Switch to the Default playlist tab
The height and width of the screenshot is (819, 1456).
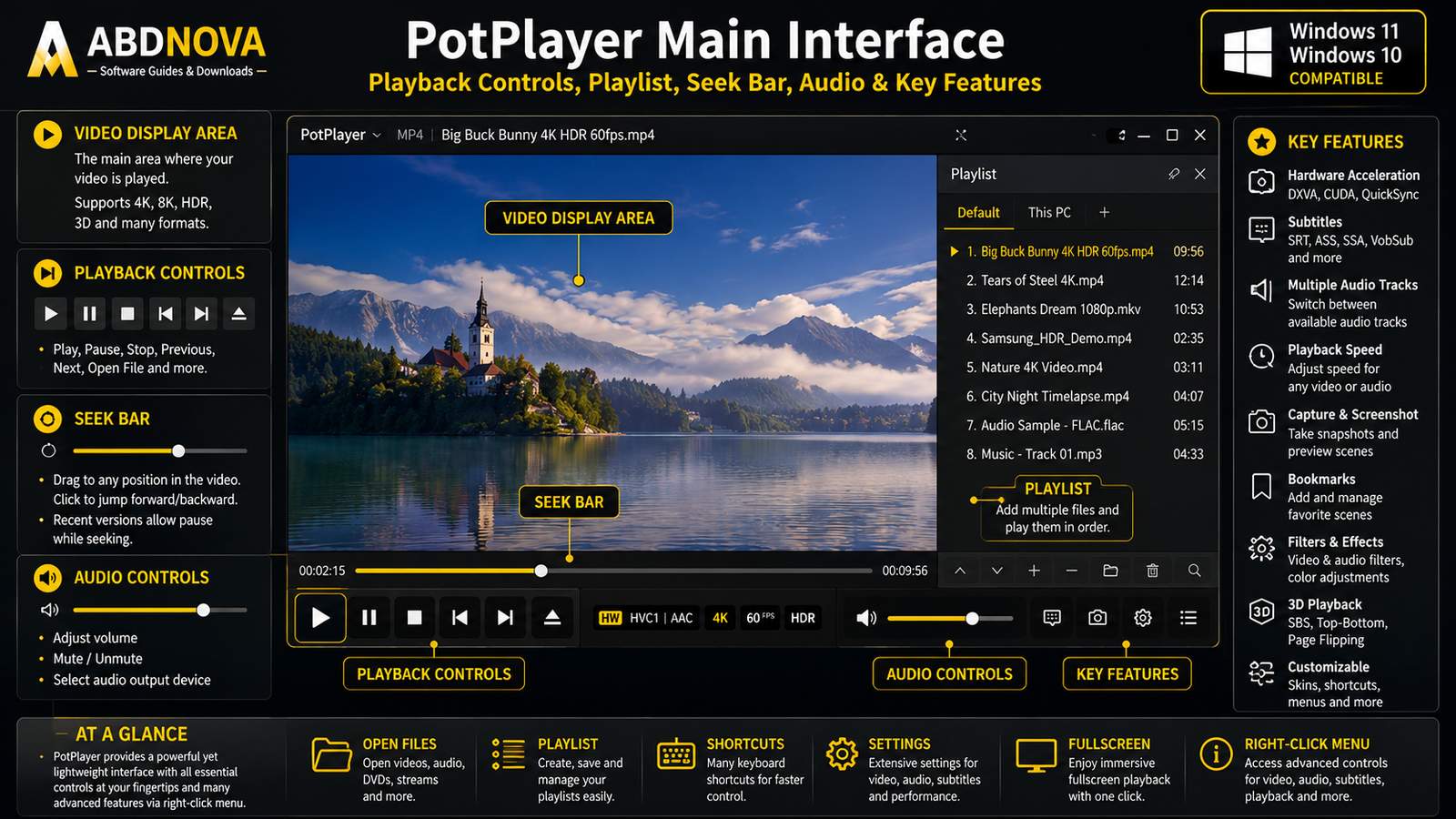[x=978, y=213]
